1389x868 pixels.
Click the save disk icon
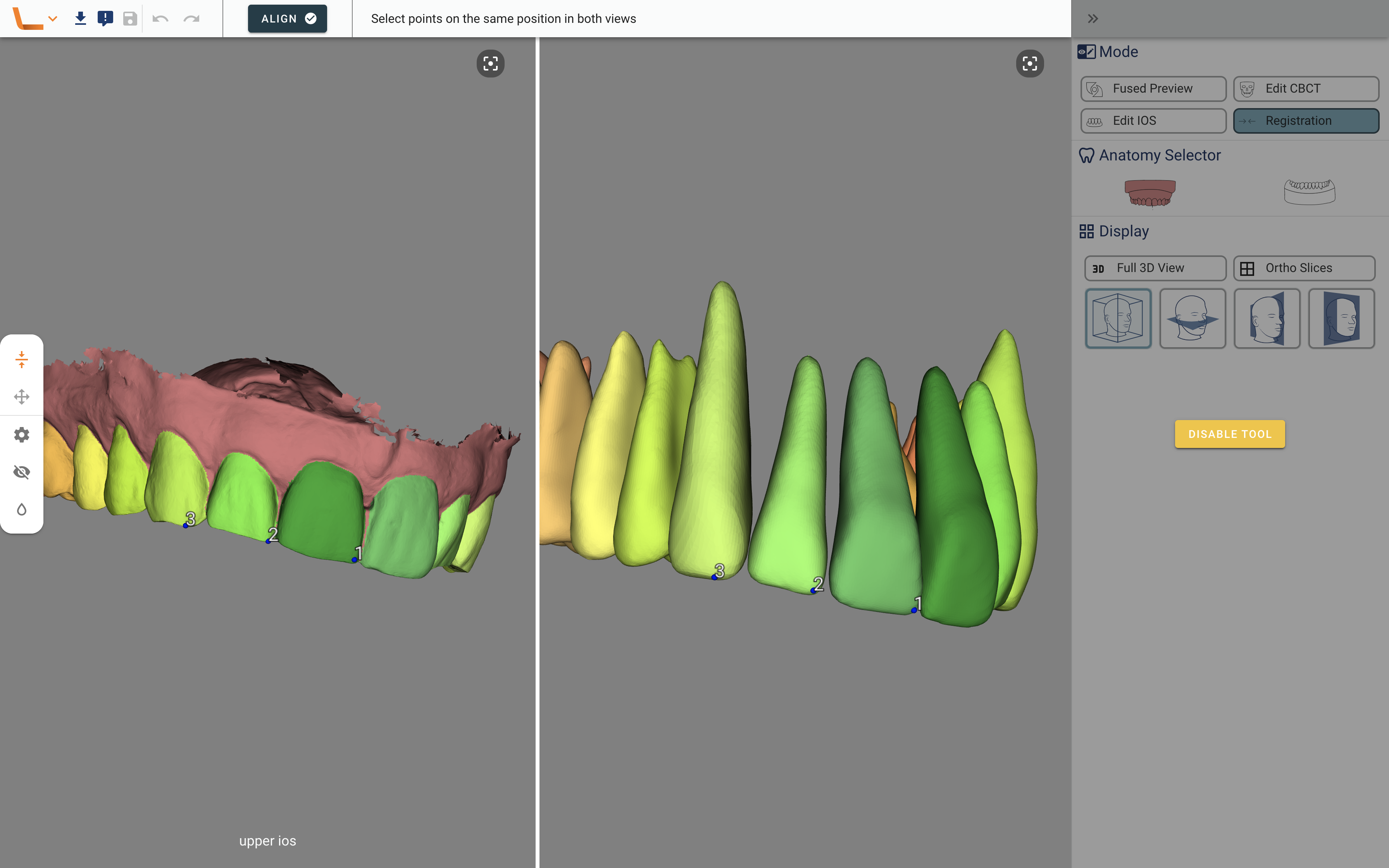tap(130, 18)
